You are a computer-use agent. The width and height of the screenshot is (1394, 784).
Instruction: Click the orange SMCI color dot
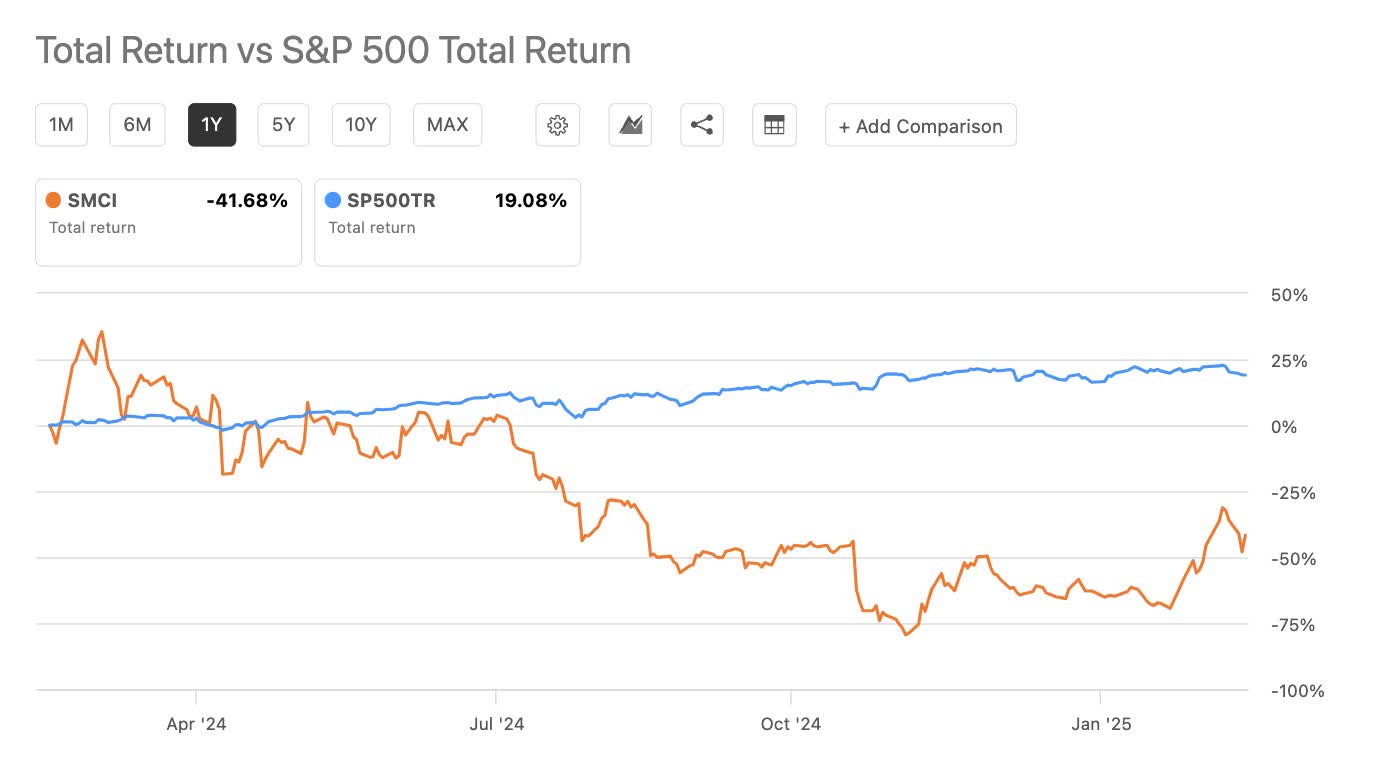[x=53, y=199]
